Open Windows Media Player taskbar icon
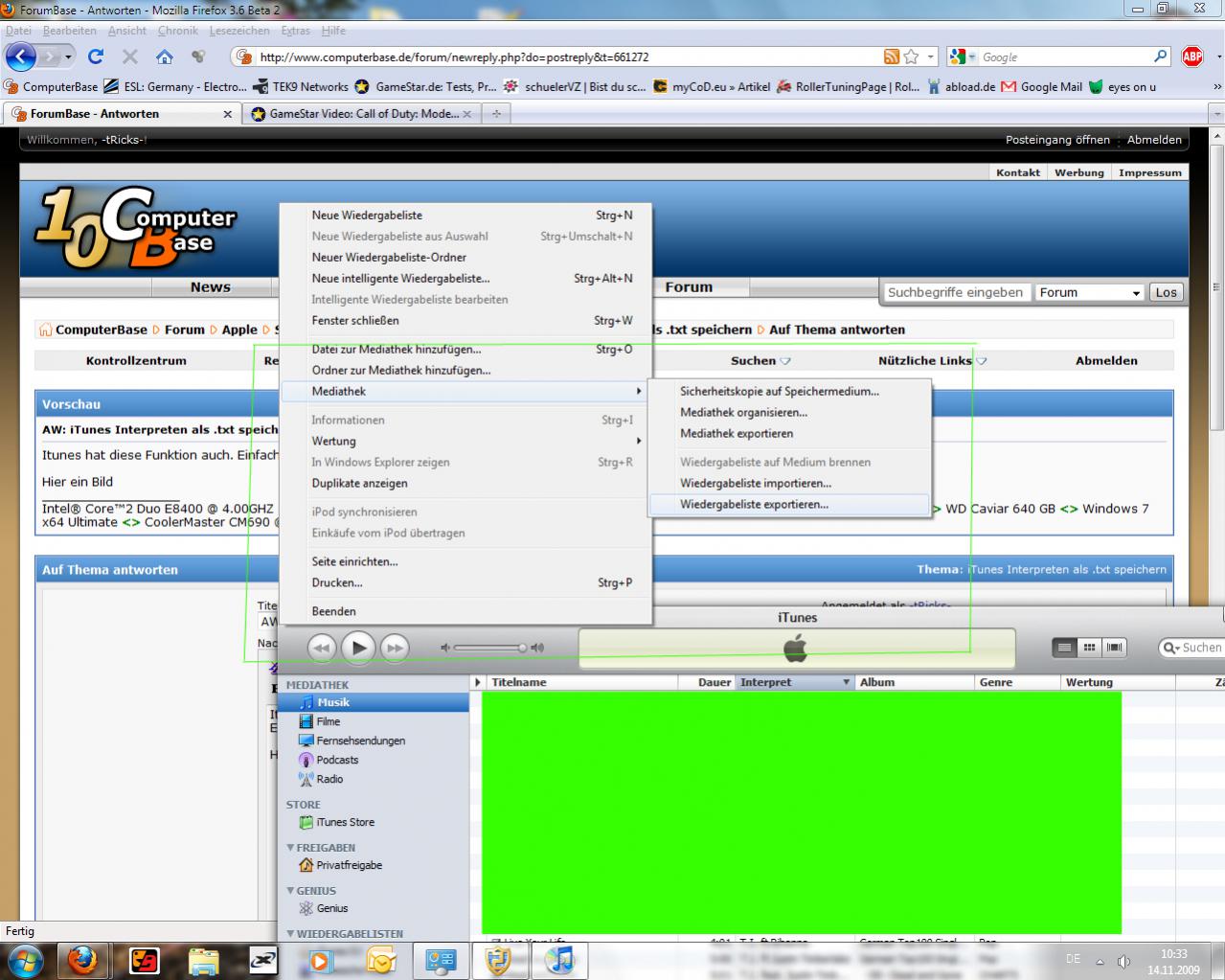The height and width of the screenshot is (980, 1225). click(320, 961)
